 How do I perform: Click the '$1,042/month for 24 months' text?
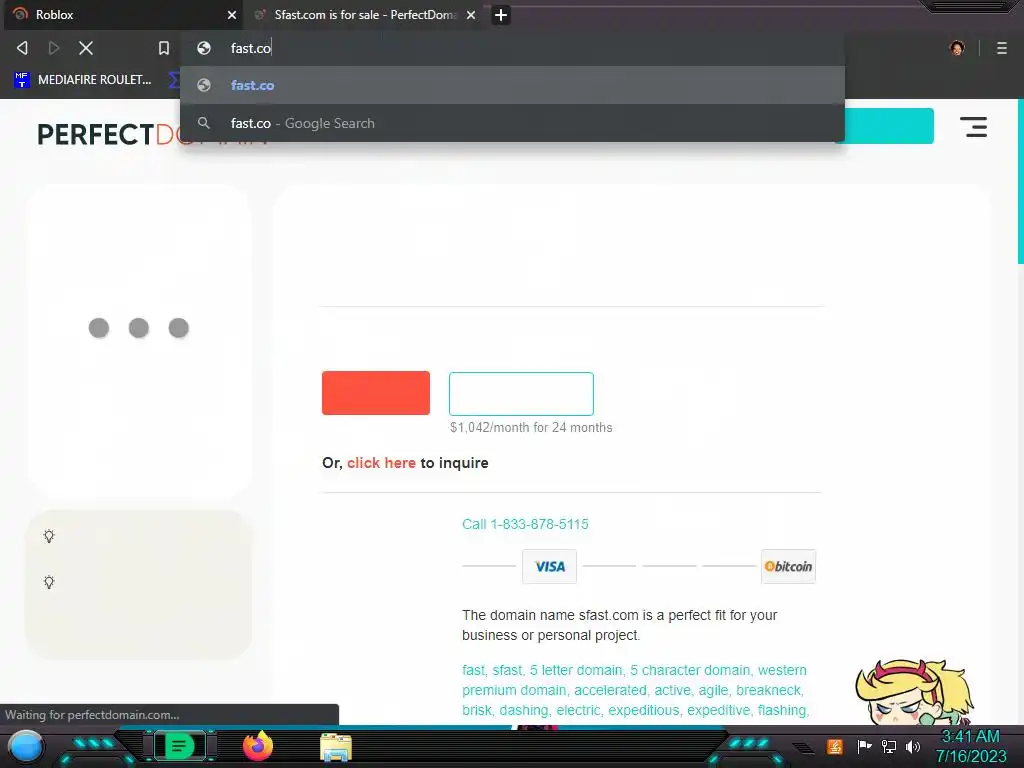pos(531,428)
